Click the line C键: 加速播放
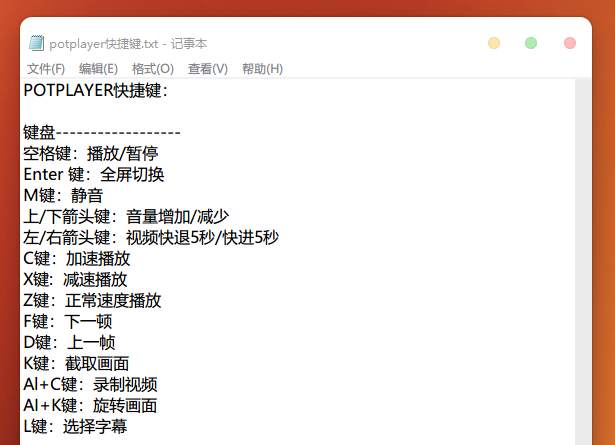615x445 pixels. pos(77,259)
